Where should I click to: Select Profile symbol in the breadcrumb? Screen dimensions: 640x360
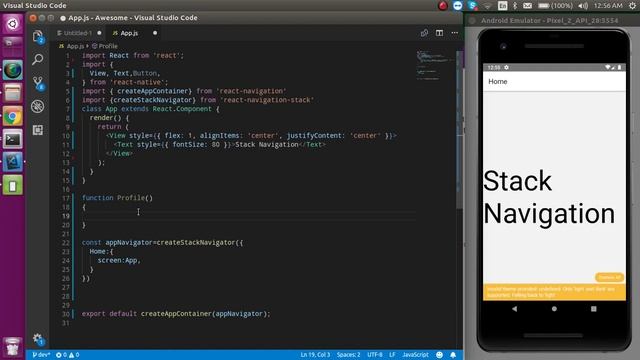[105, 46]
